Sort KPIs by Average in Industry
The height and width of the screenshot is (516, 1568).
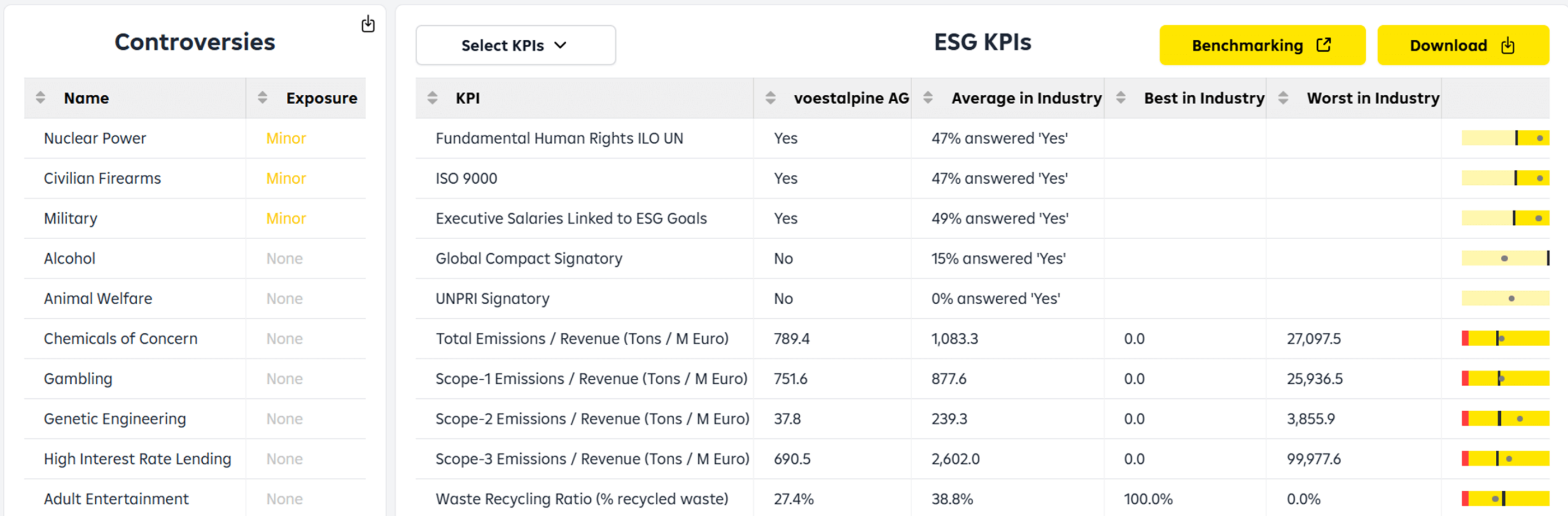(928, 97)
